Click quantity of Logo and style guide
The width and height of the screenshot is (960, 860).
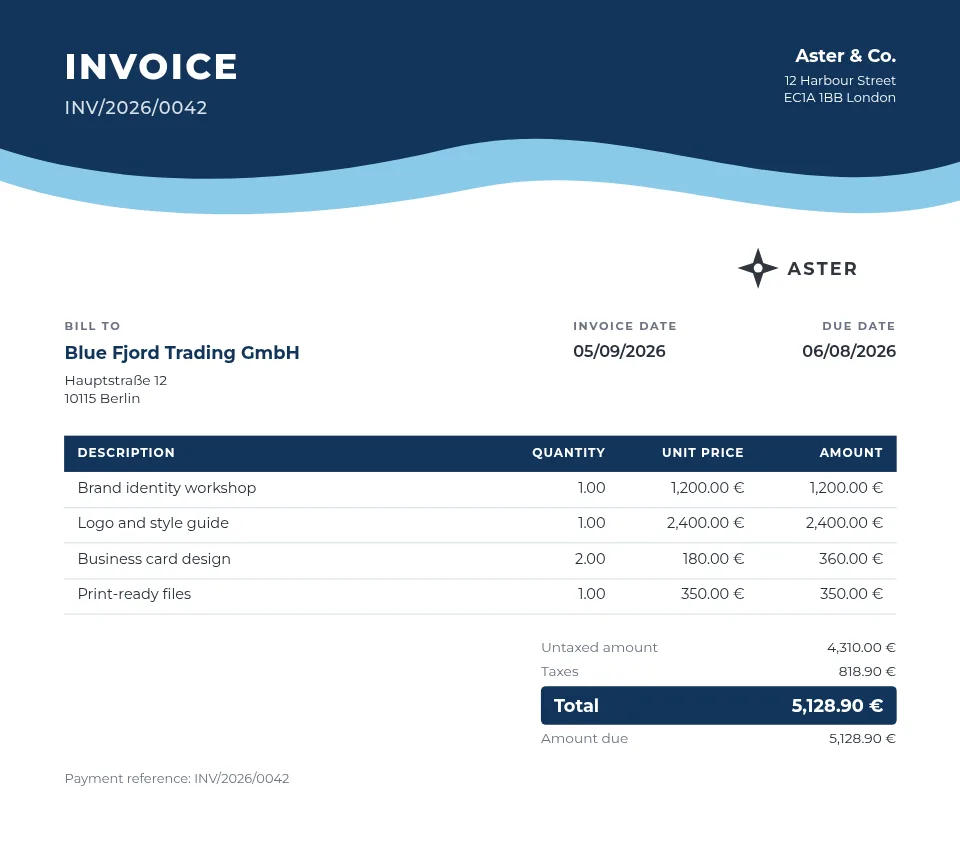[x=591, y=523]
